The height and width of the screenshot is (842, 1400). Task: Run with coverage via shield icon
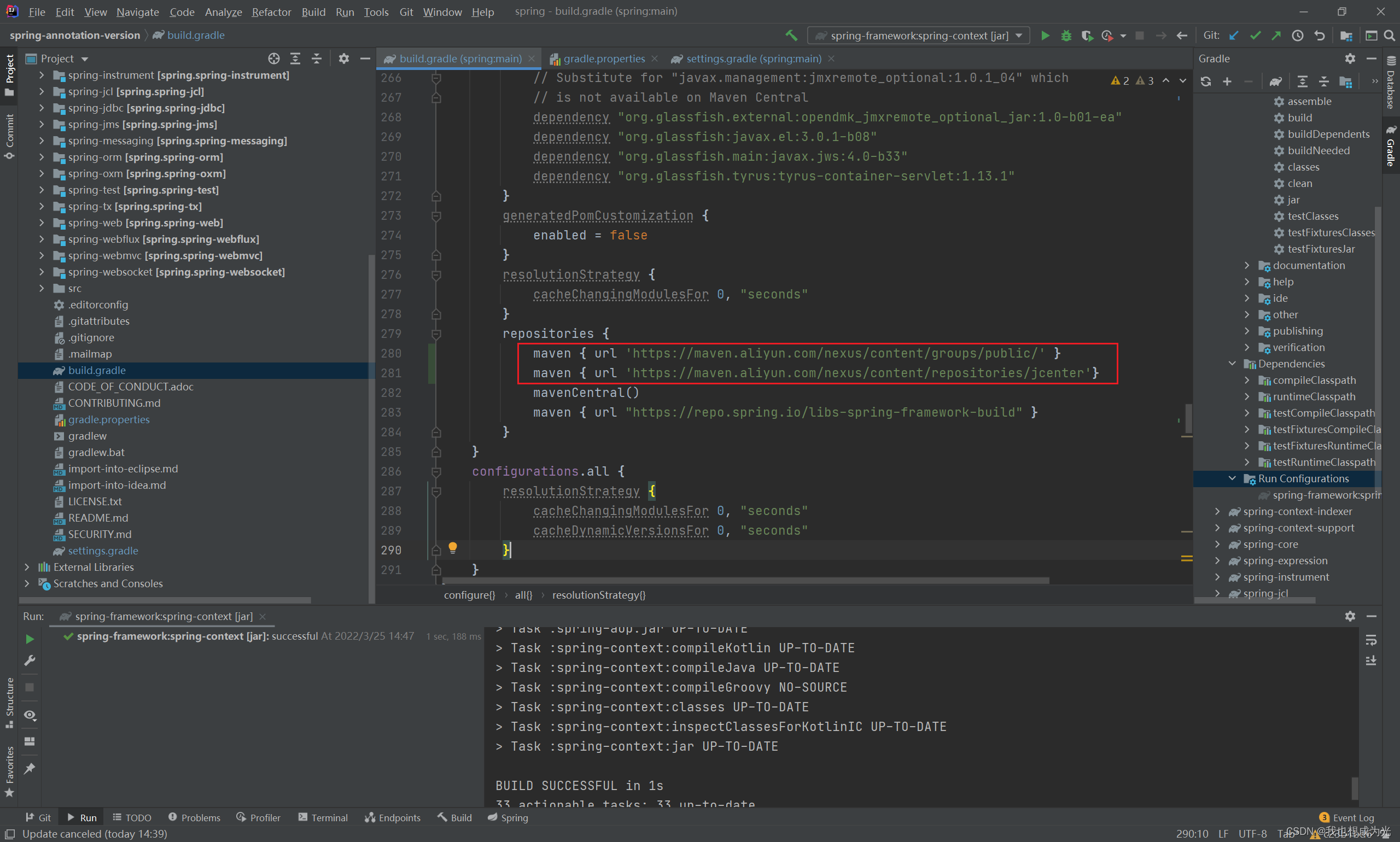tap(1086, 35)
